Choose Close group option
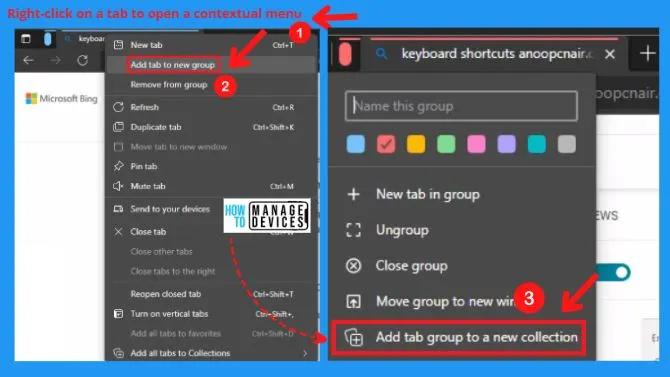The image size is (670, 377). (411, 266)
